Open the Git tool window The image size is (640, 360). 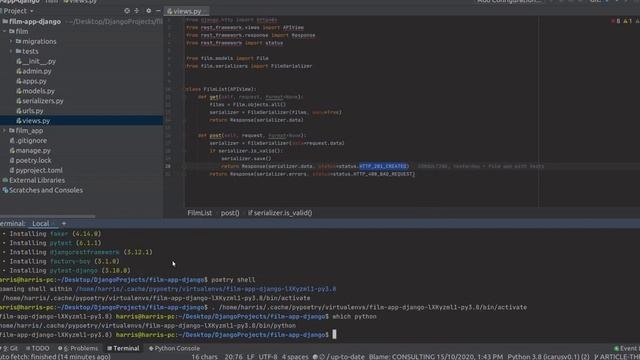coord(10,348)
